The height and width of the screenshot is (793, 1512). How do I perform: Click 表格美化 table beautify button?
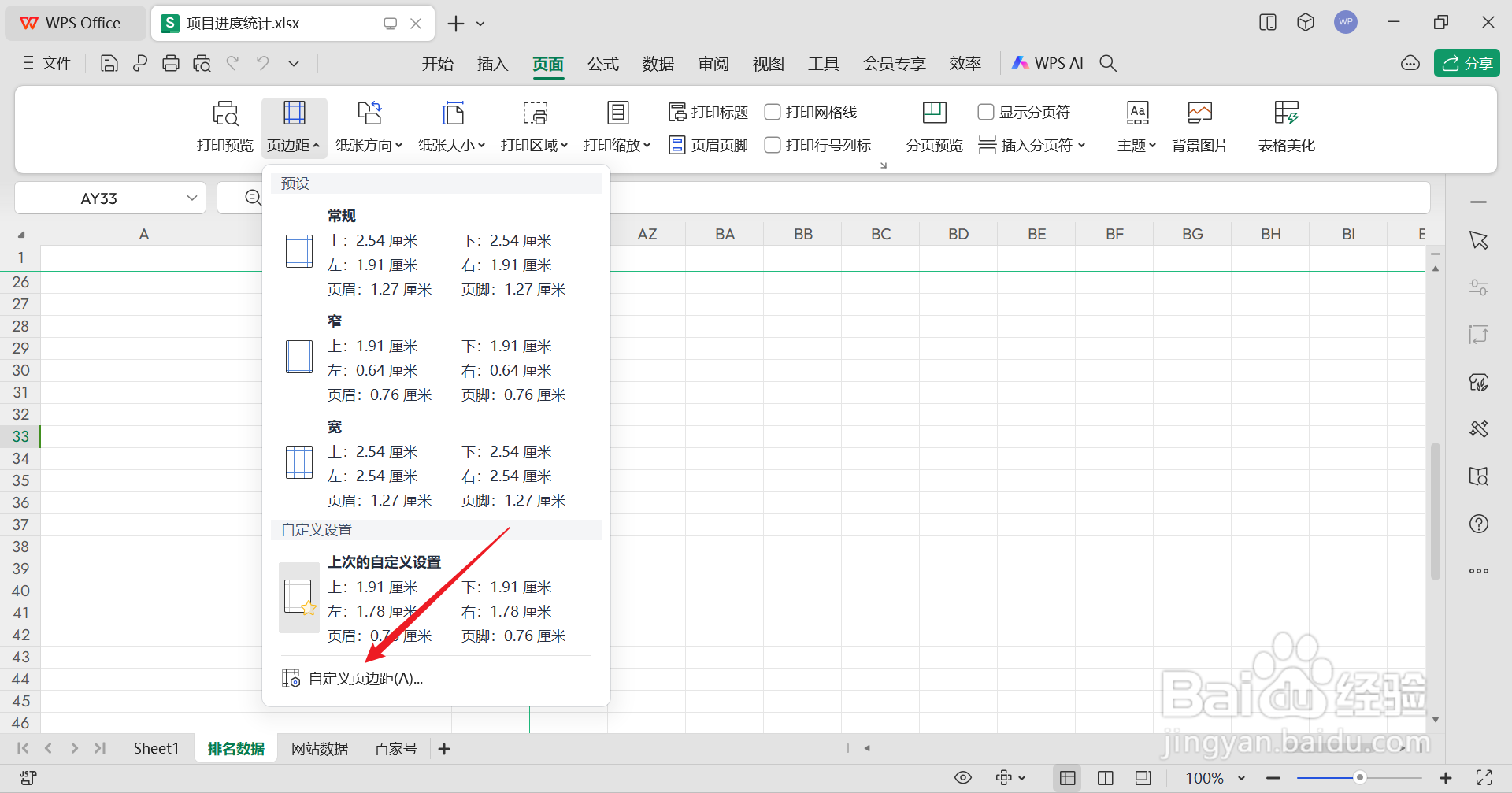(1286, 128)
